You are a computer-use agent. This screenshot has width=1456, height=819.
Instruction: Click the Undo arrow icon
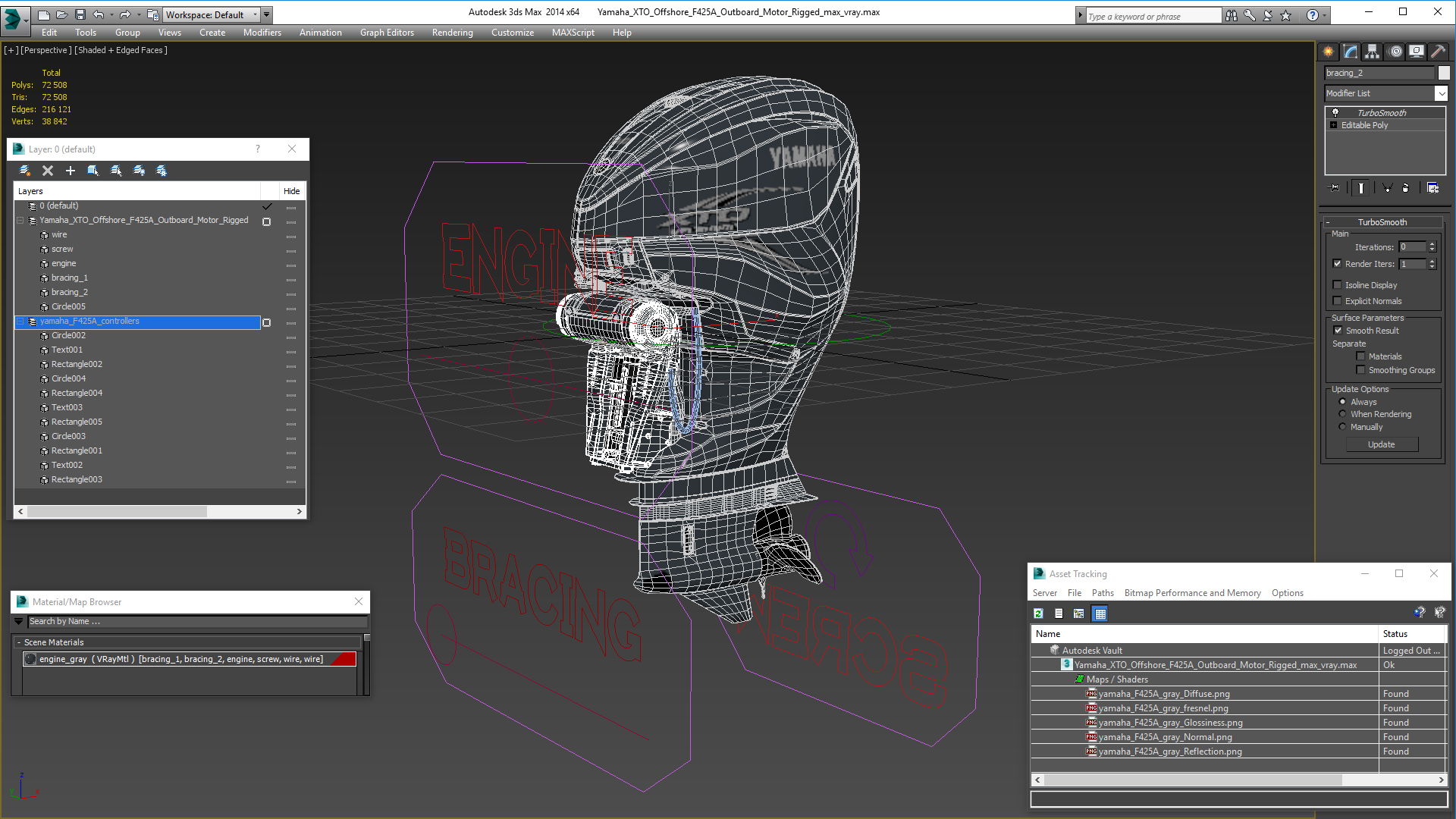tap(99, 14)
